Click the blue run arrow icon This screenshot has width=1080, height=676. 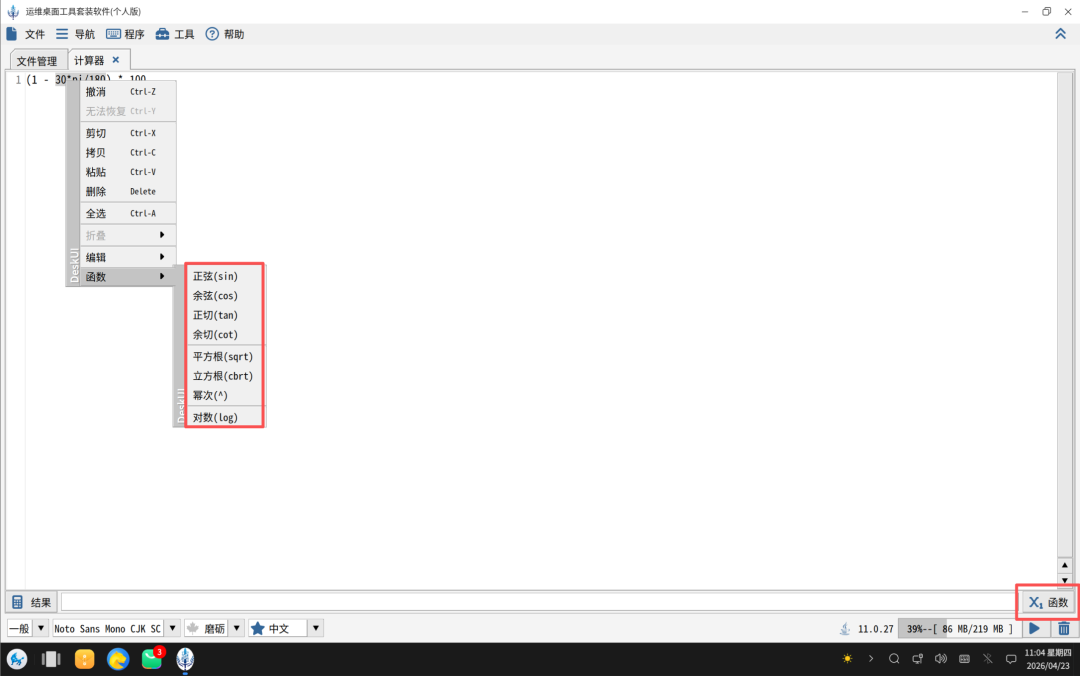pyautogui.click(x=1034, y=628)
